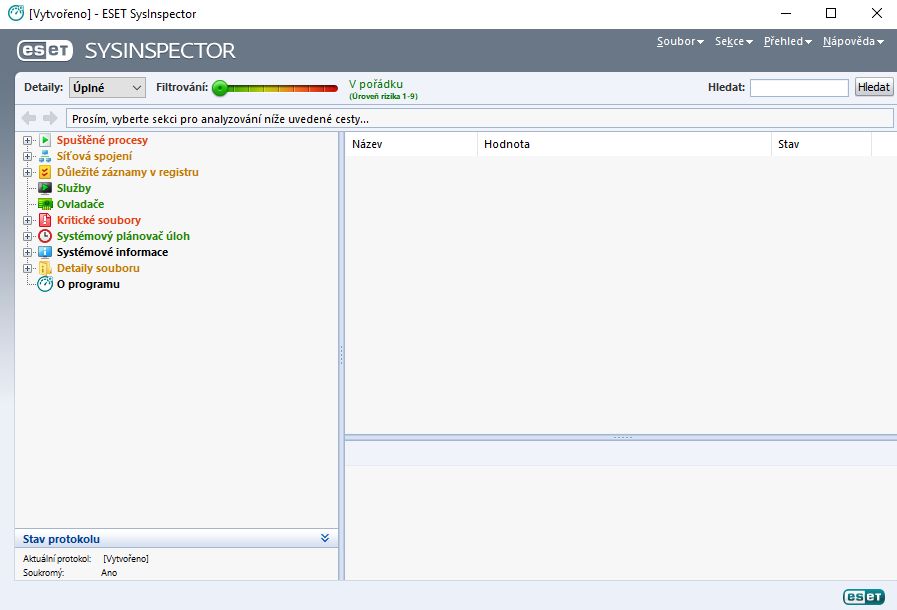
Task: Expand the Systémové informace tree node
Action: pyautogui.click(x=27, y=252)
